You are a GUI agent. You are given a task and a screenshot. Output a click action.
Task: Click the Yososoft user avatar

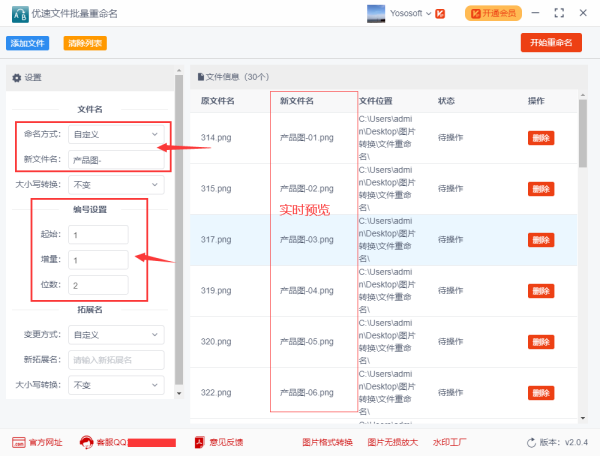pyautogui.click(x=376, y=14)
